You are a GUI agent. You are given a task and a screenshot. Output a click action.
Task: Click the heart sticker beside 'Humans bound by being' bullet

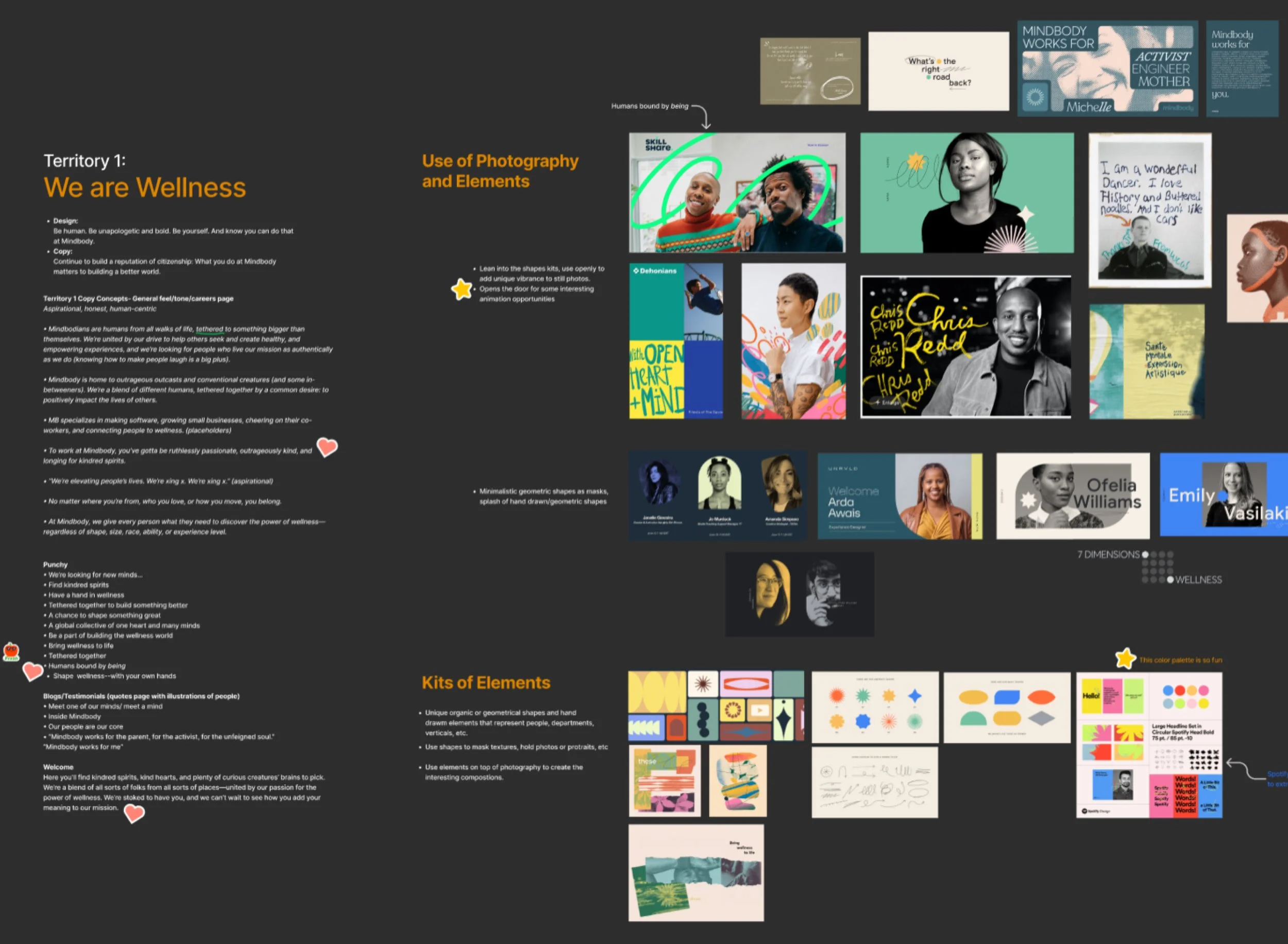coord(32,671)
